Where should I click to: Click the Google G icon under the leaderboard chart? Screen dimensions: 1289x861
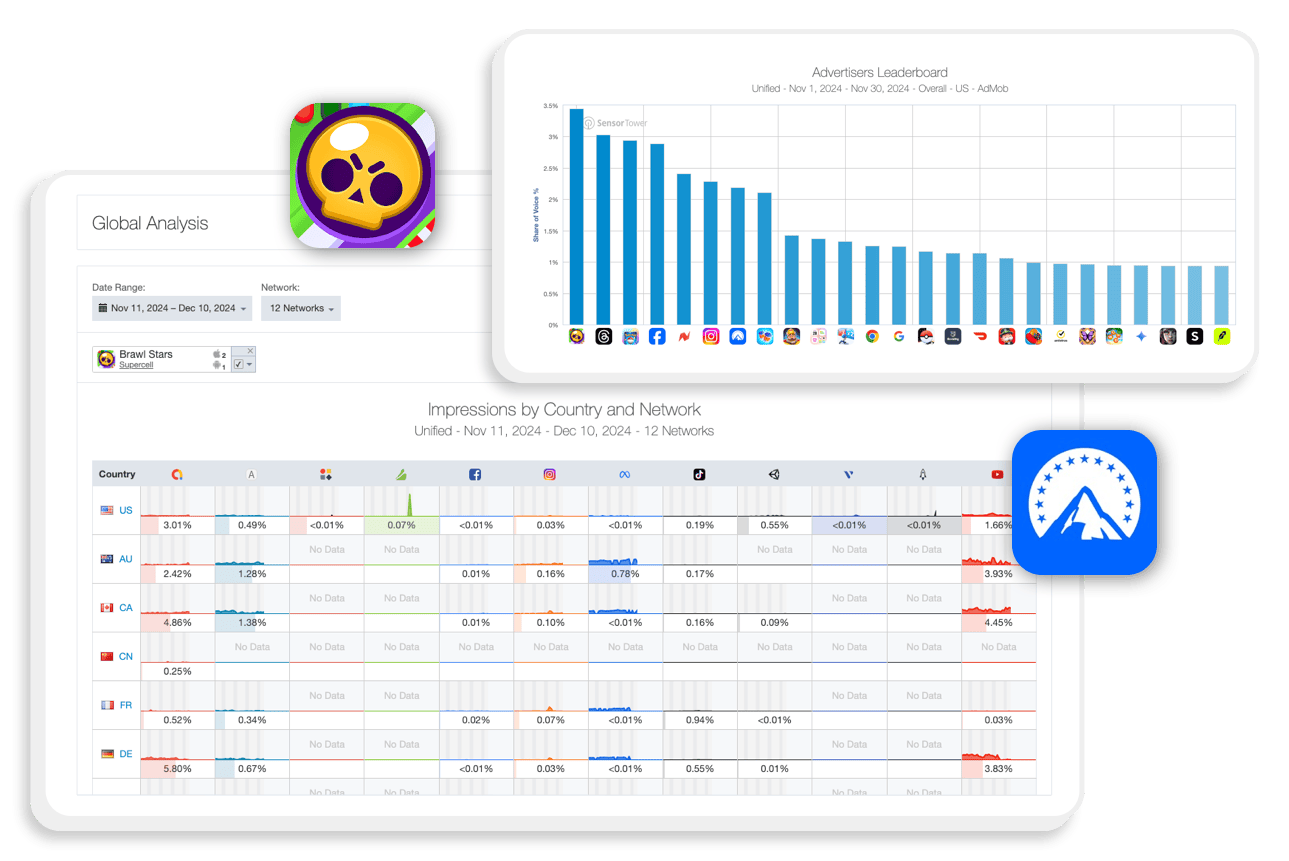(x=899, y=337)
